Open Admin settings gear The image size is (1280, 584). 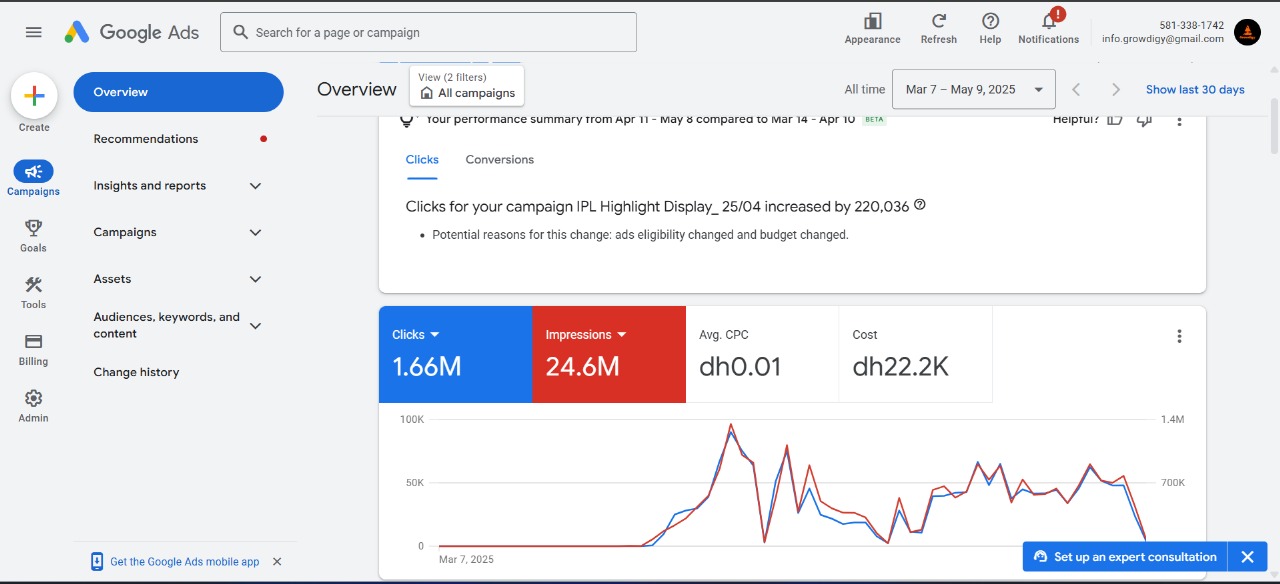pos(33,404)
